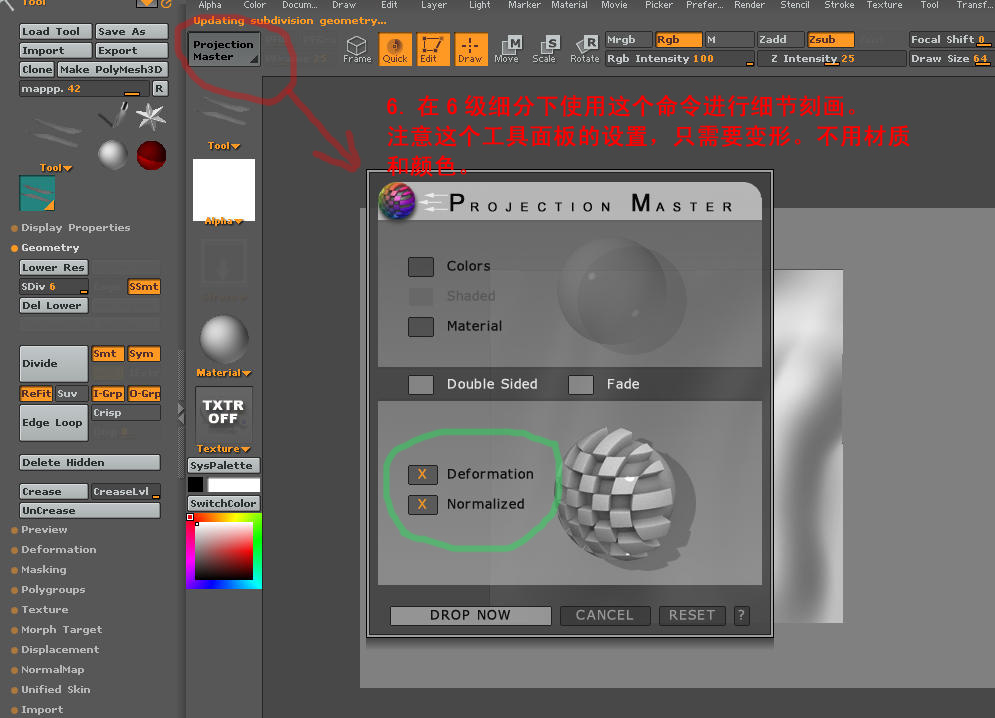
Task: Activate the Draw mode icon
Action: click(470, 50)
